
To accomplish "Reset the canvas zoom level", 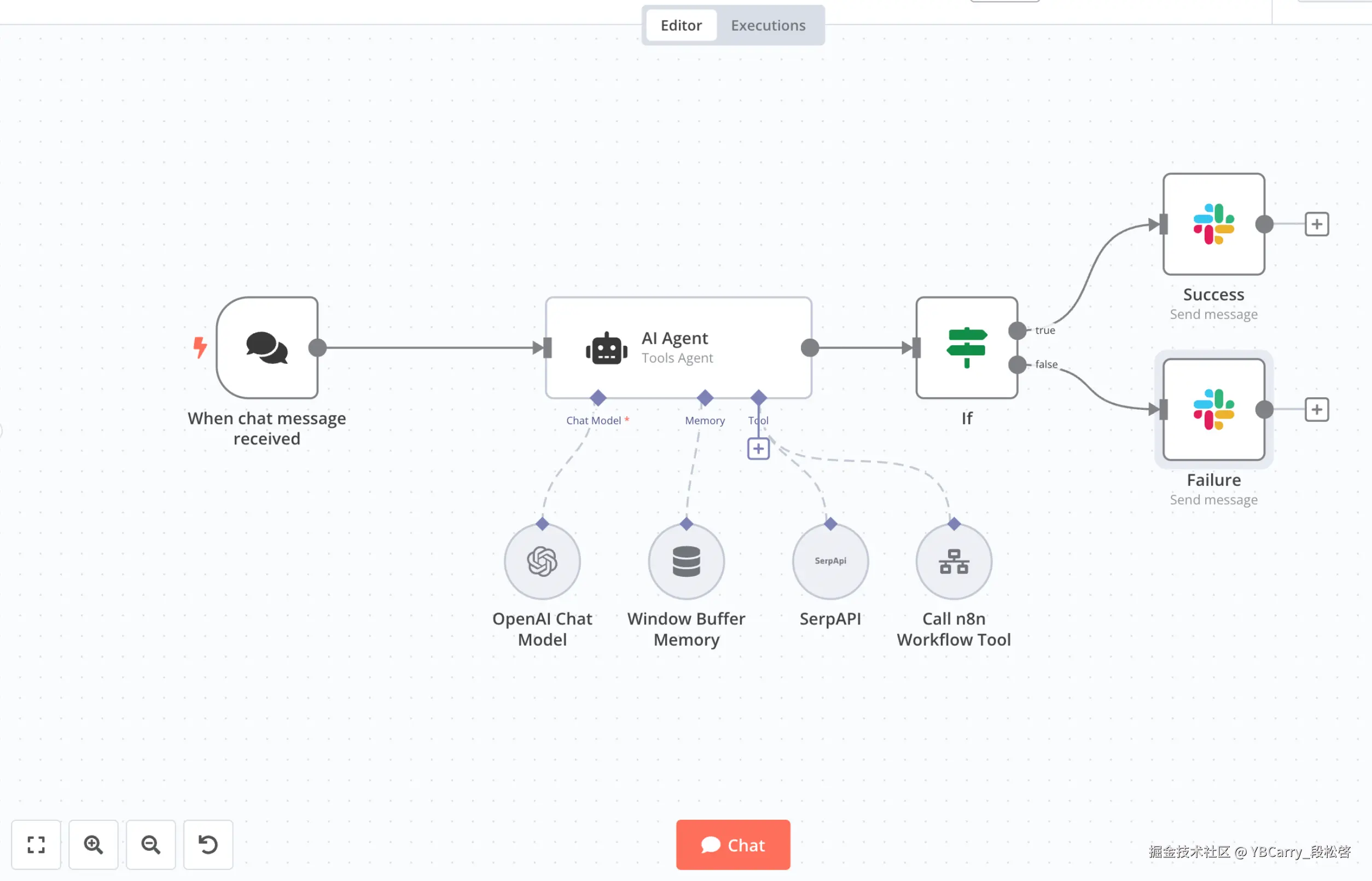I will point(208,844).
